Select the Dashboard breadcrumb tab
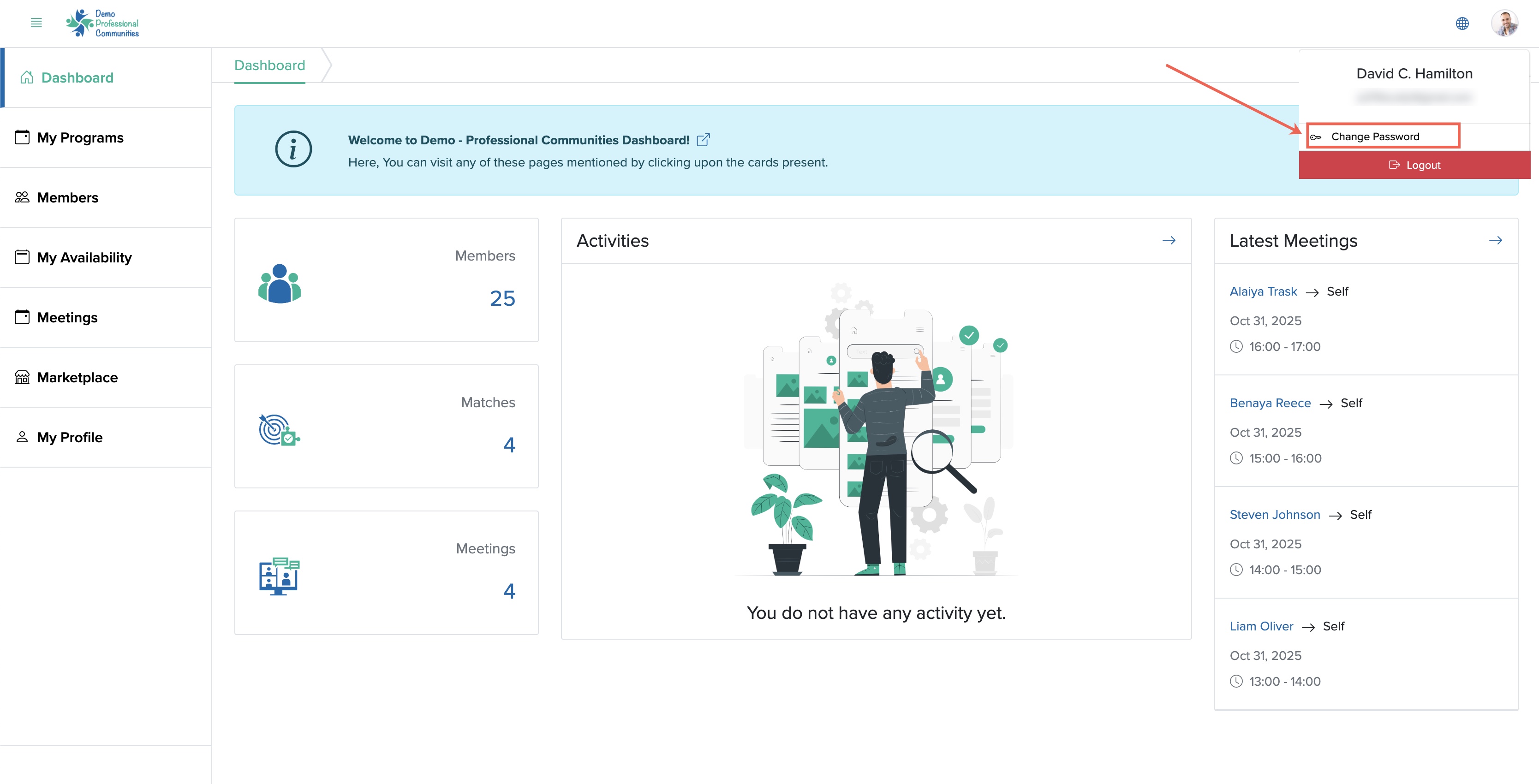 coord(269,65)
